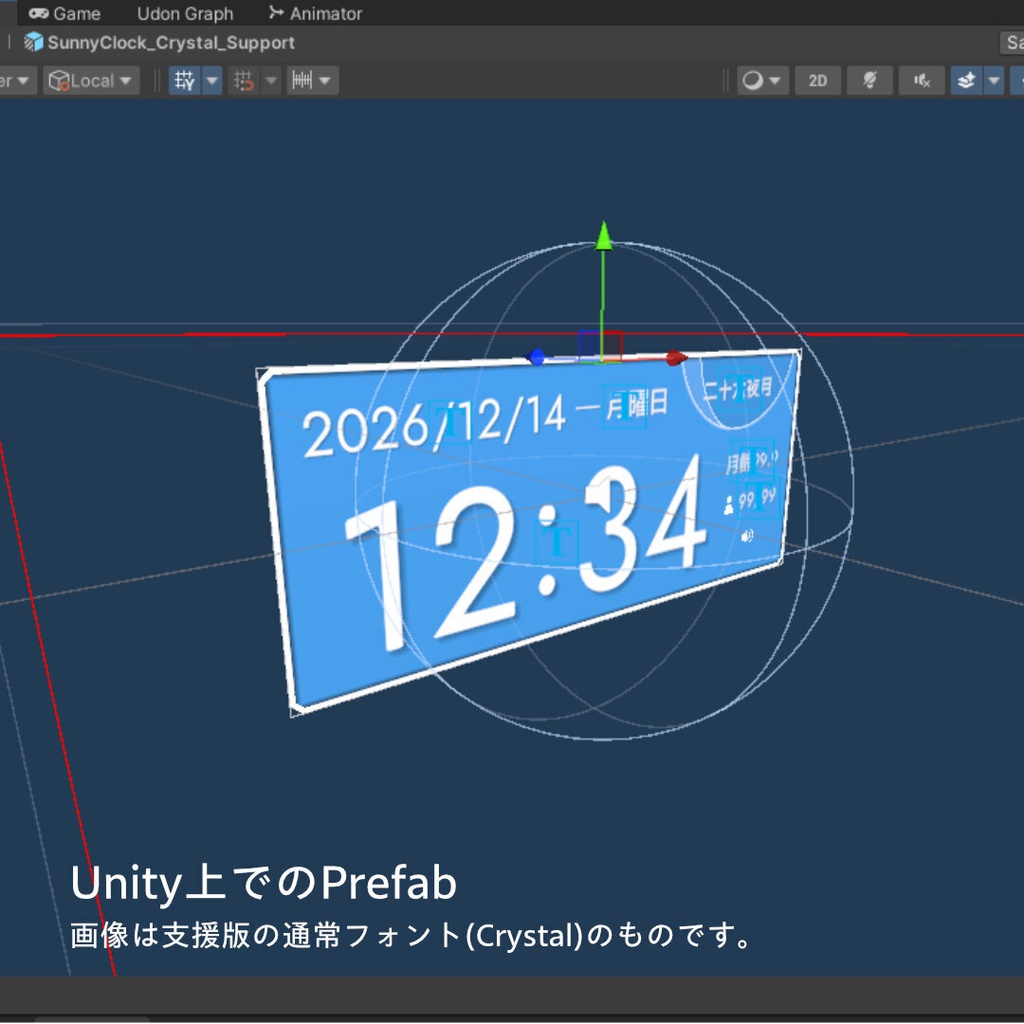This screenshot has height=1024, width=1024.
Task: Toggle scene audio mute icon
Action: pyautogui.click(x=921, y=81)
